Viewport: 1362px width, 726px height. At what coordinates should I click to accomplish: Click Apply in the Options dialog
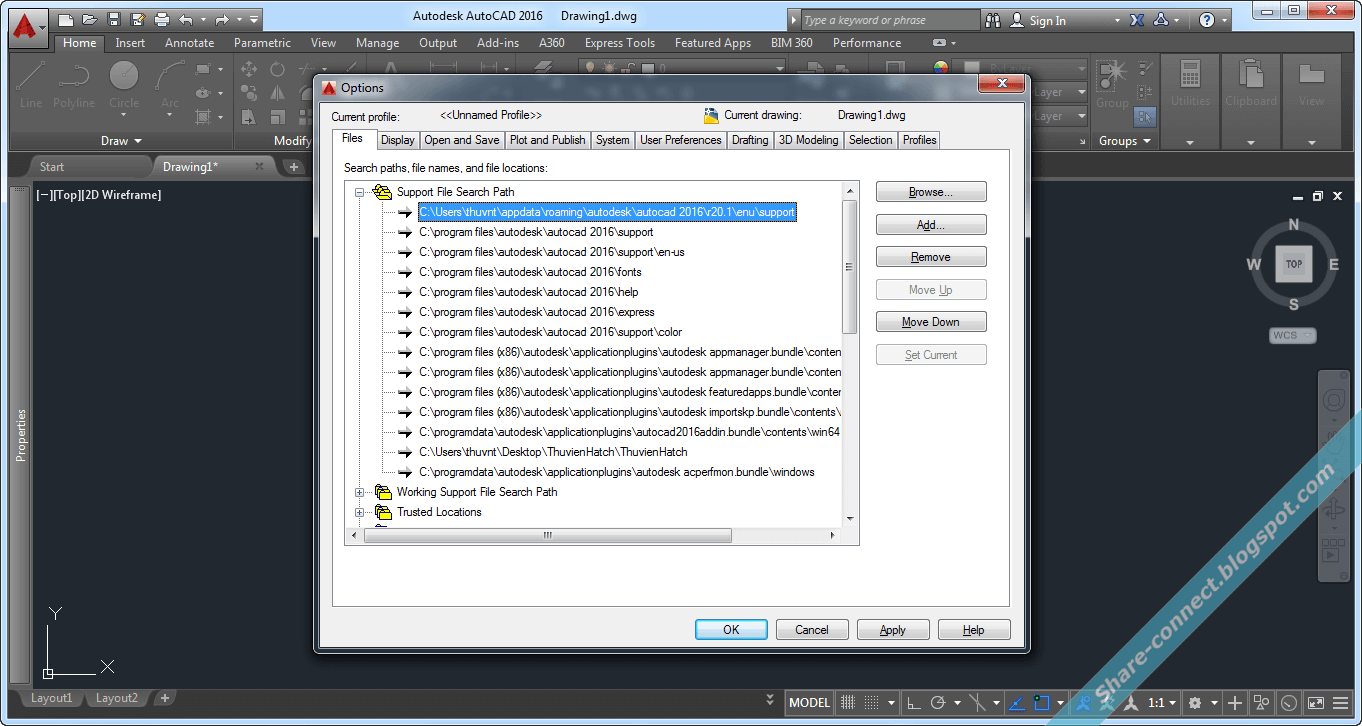[893, 630]
